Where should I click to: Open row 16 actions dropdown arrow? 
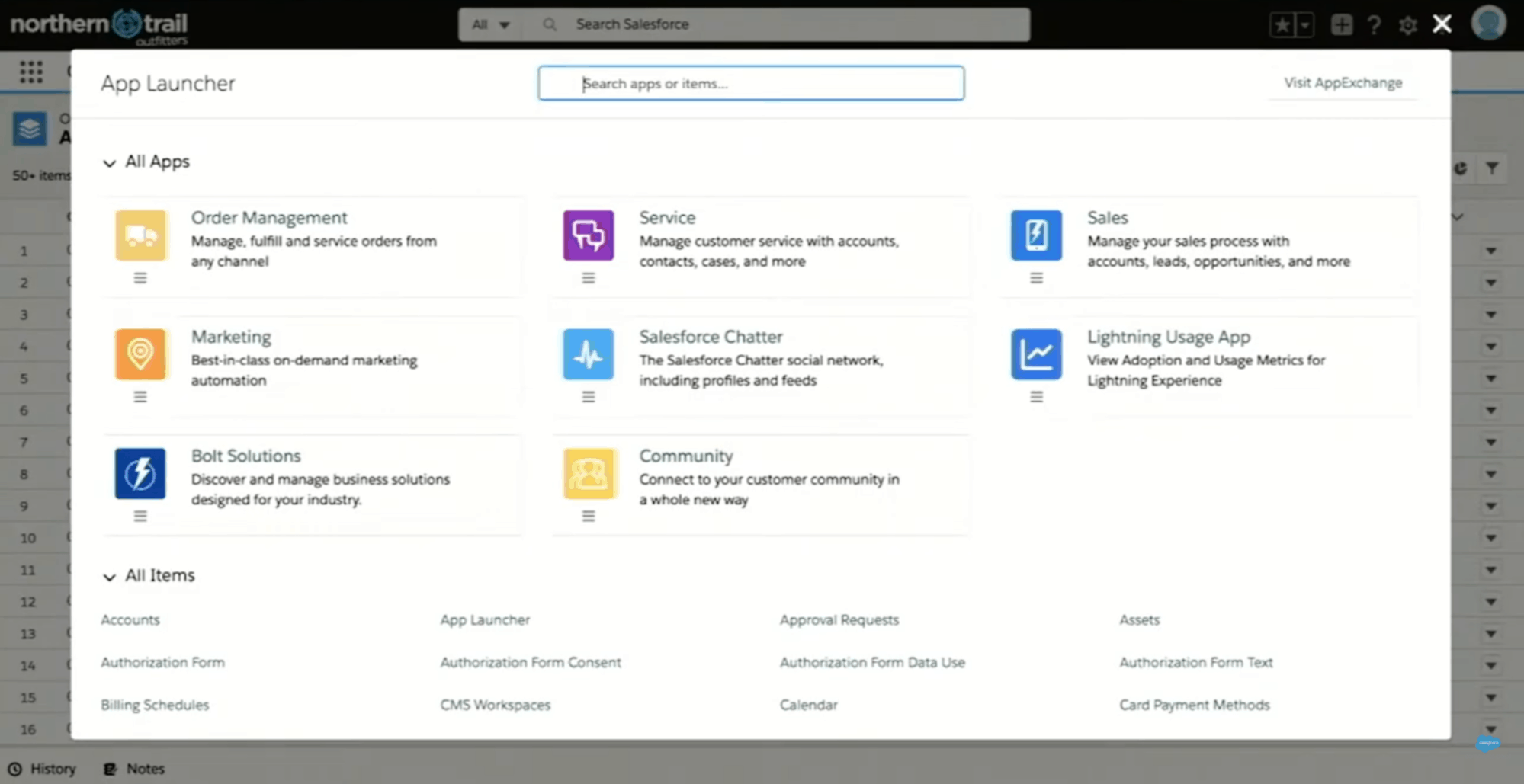click(1490, 729)
